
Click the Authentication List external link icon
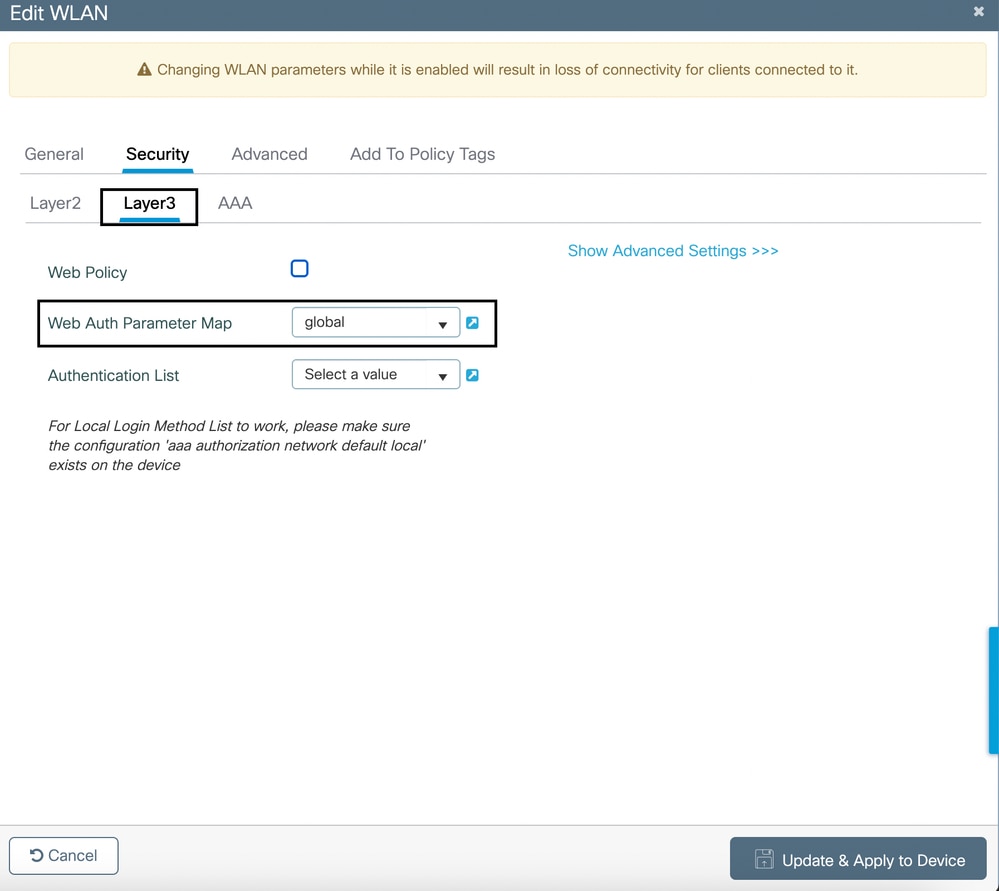pyautogui.click(x=472, y=374)
